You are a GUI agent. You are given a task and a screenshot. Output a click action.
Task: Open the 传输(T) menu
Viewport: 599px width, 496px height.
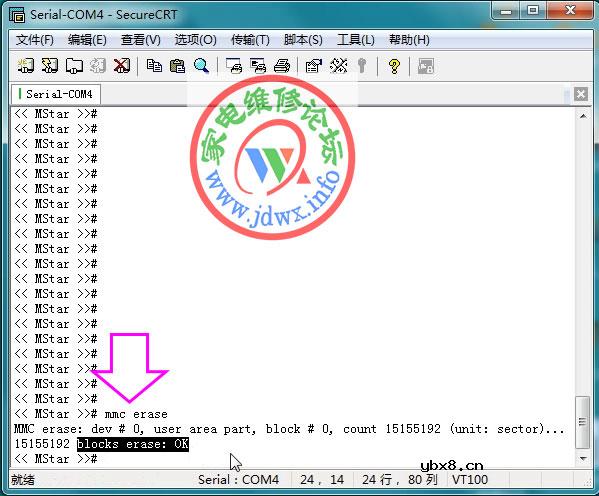(x=250, y=40)
